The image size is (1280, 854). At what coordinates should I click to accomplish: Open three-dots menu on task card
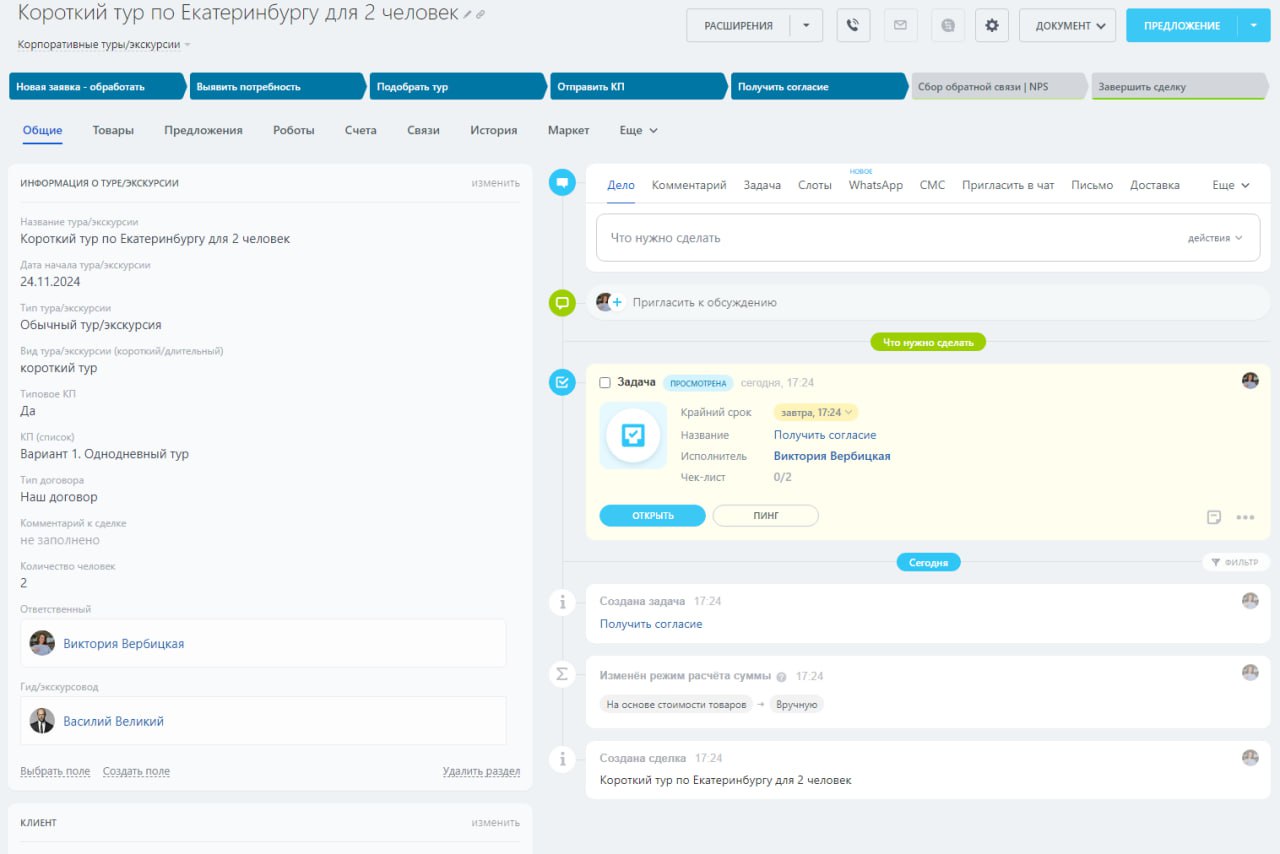(x=1245, y=517)
